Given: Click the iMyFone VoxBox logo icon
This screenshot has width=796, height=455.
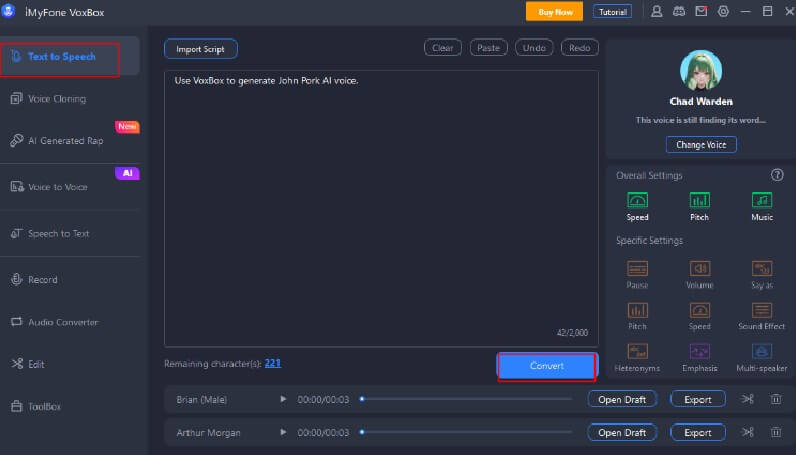Looking at the screenshot, I should (x=9, y=12).
